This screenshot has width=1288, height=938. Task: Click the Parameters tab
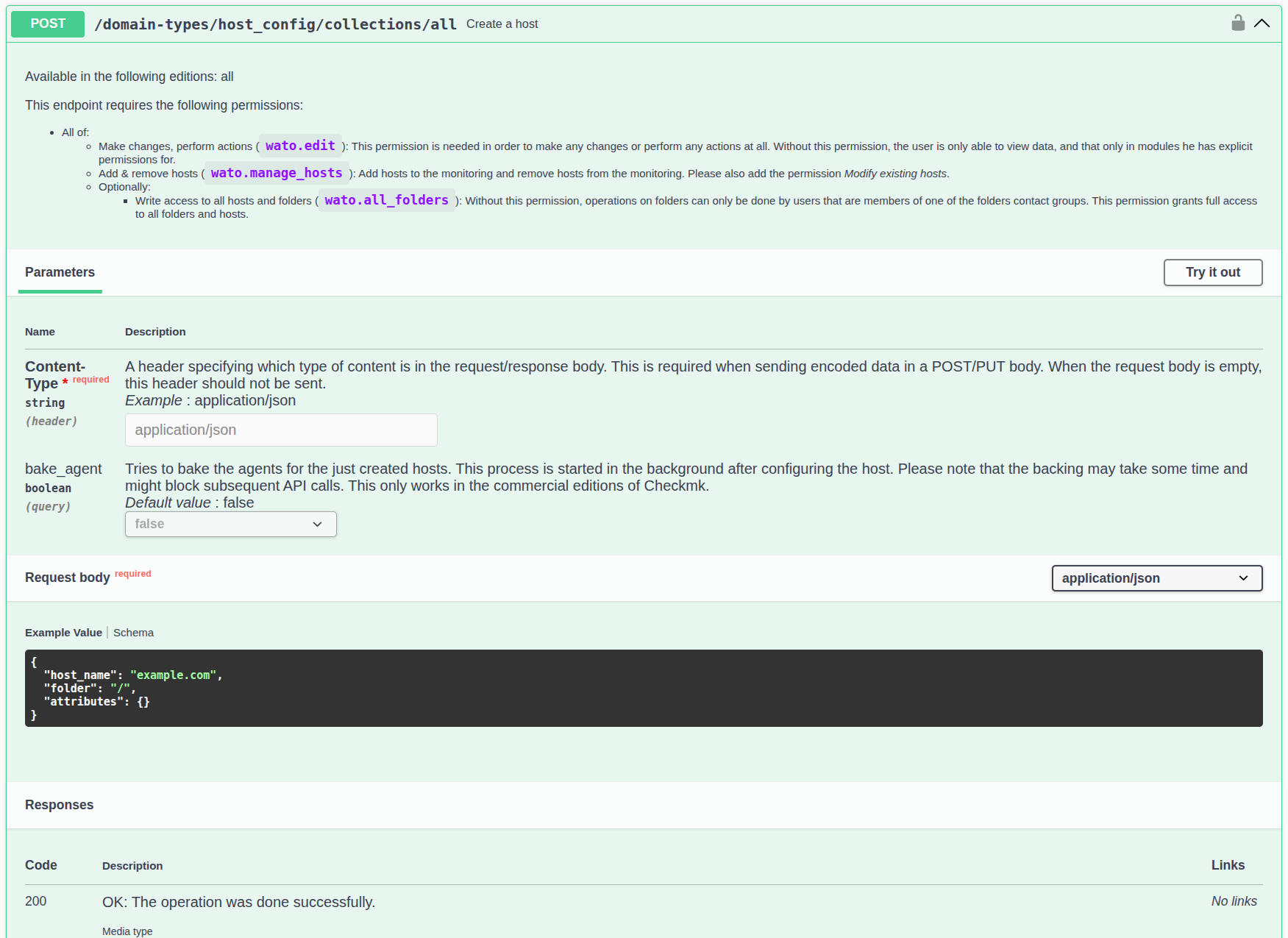pyautogui.click(x=60, y=272)
